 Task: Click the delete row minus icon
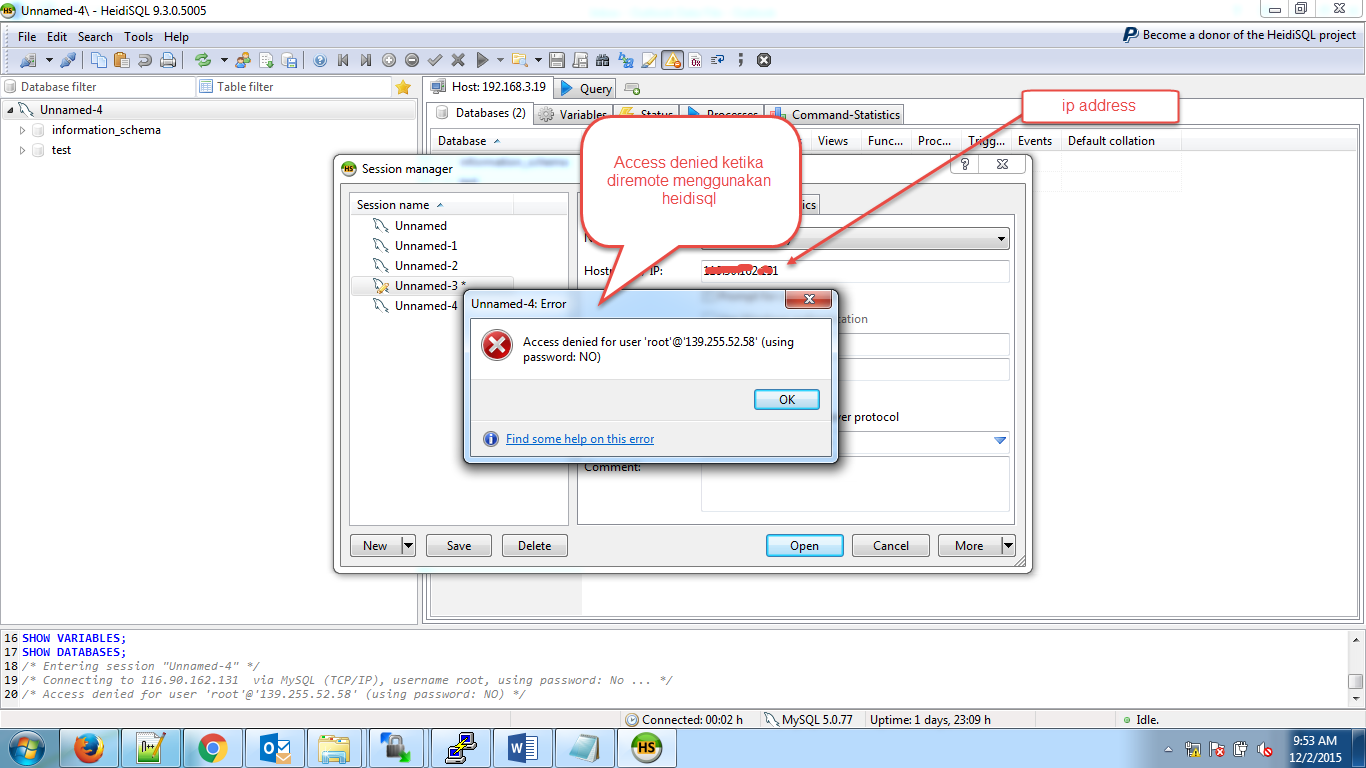click(412, 60)
